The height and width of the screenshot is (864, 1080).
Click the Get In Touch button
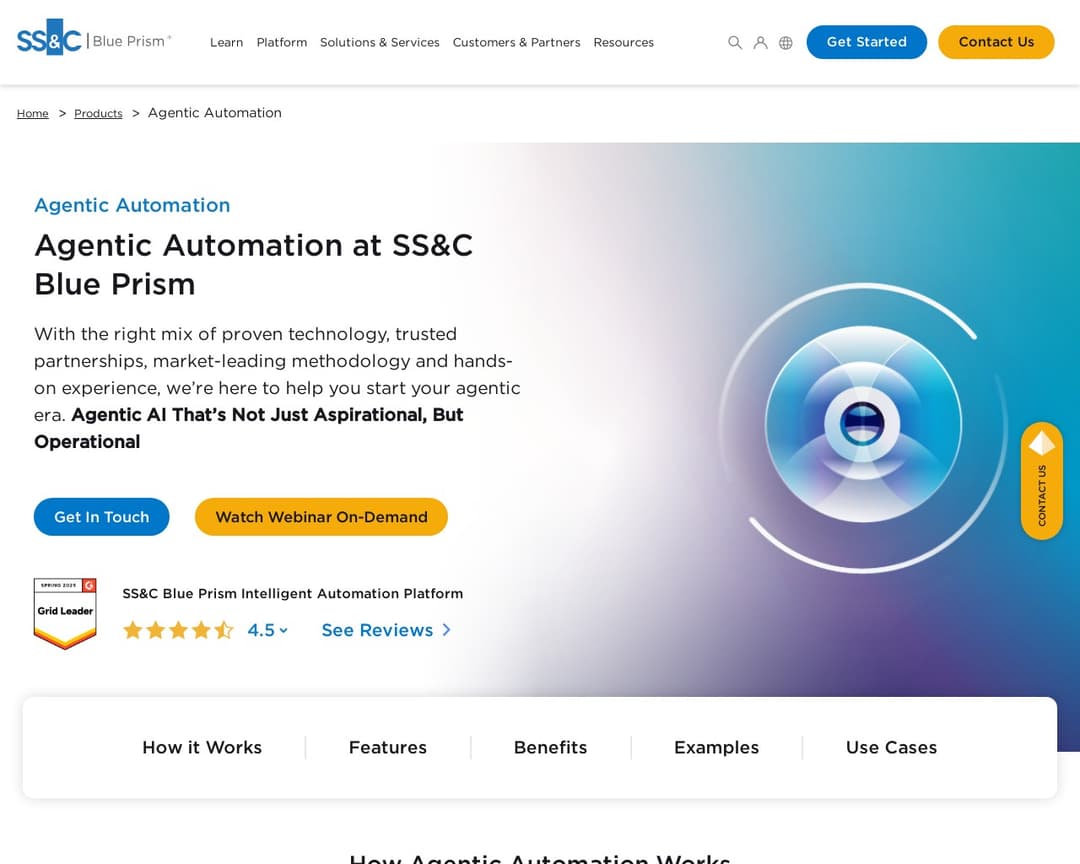(101, 517)
